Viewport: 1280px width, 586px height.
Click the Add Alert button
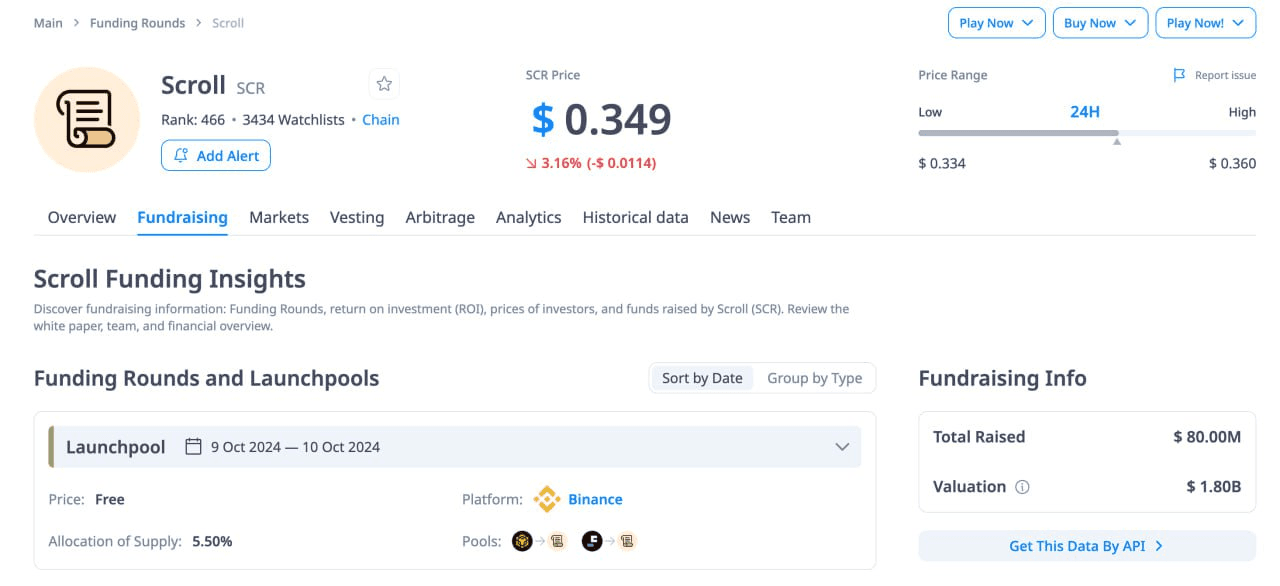tap(216, 155)
